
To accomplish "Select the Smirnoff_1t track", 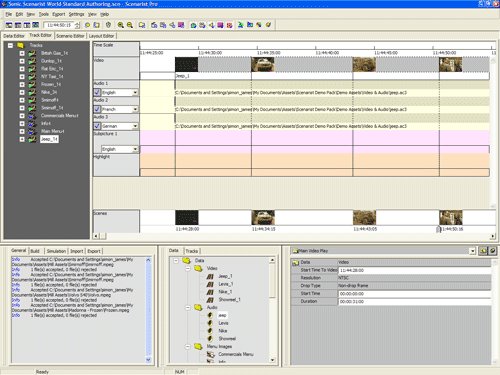I will coord(52,108).
